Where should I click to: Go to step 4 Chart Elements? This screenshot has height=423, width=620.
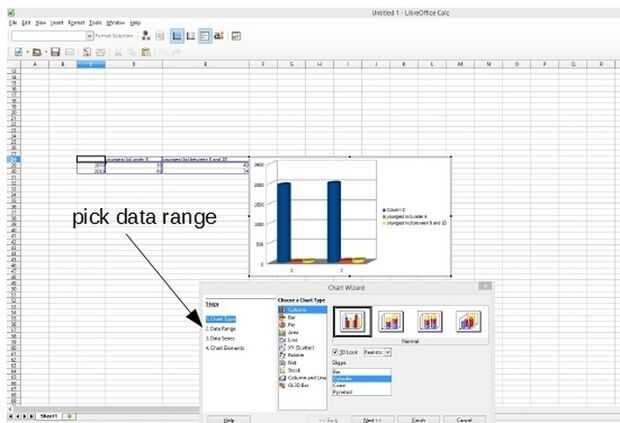[x=225, y=348]
